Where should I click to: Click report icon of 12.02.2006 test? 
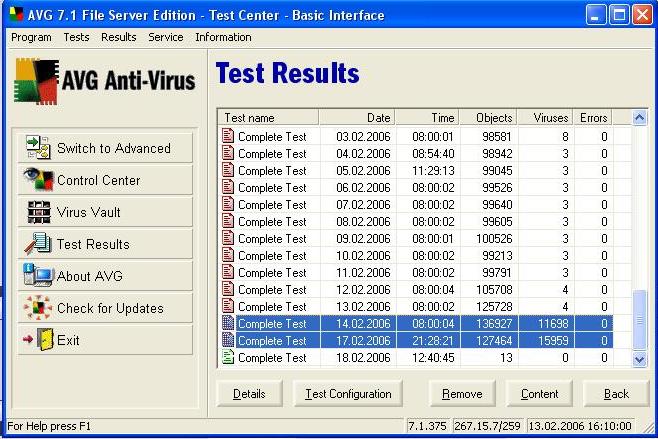tap(228, 289)
